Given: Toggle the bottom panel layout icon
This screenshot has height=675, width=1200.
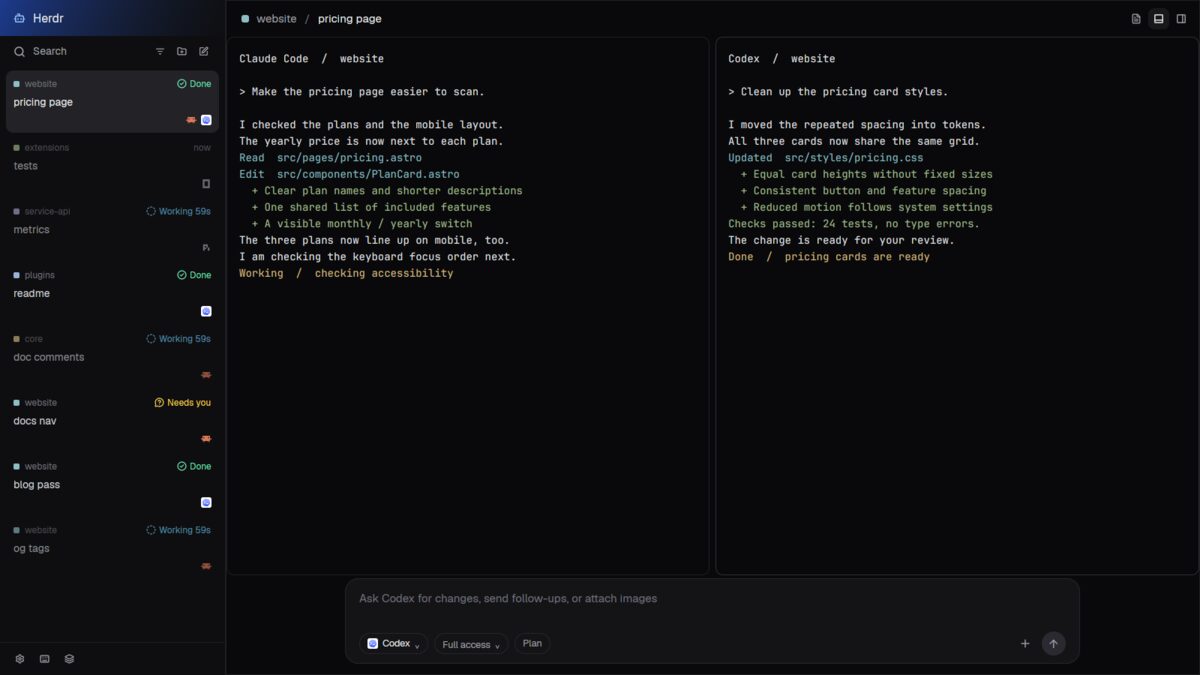Looking at the screenshot, I should coord(1159,19).
